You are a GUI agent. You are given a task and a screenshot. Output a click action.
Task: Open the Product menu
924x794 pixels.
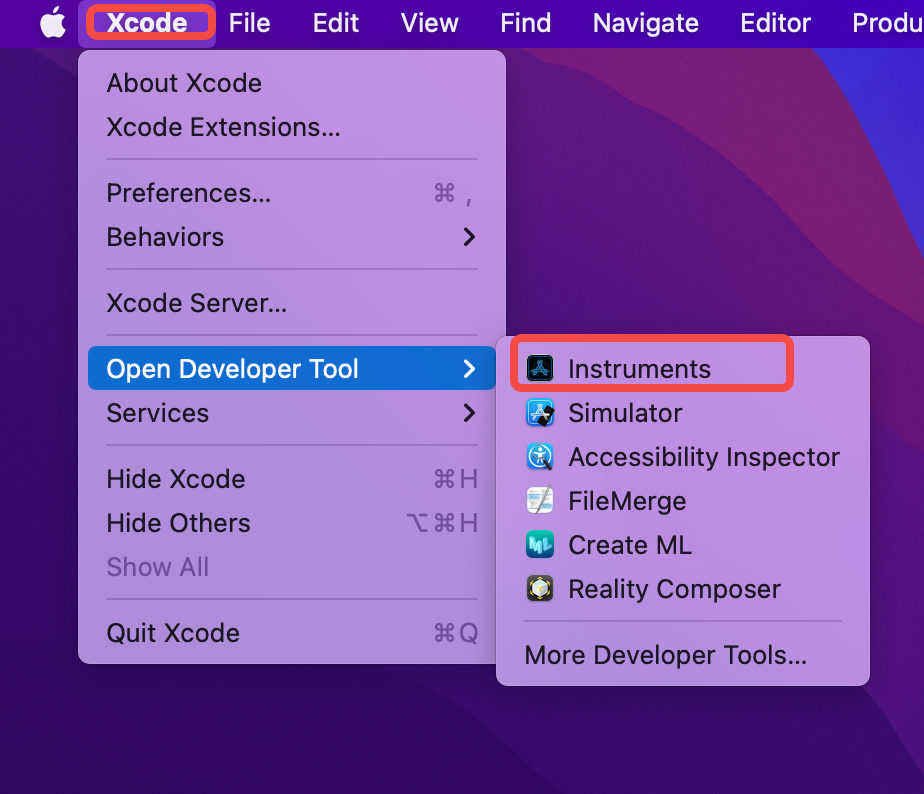(887, 23)
